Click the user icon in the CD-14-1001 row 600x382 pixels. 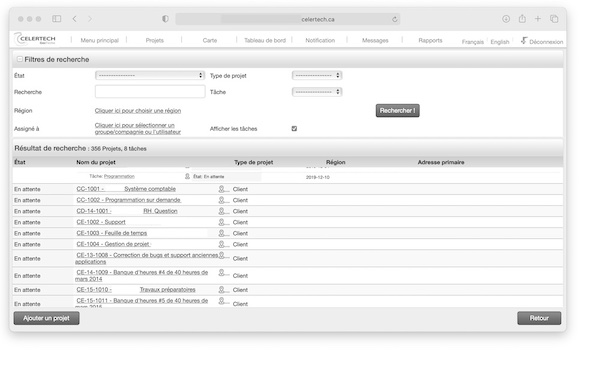(x=222, y=211)
